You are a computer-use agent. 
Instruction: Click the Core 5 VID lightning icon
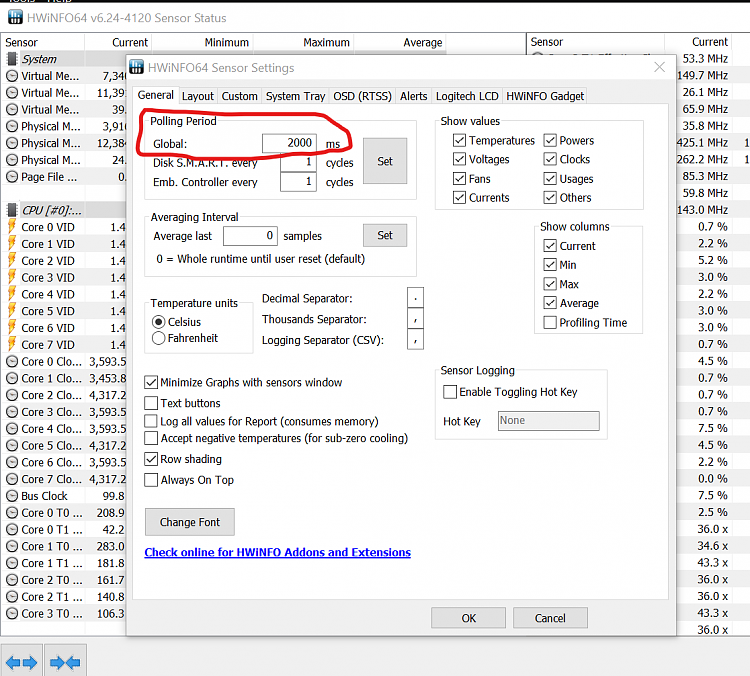click(x=11, y=311)
